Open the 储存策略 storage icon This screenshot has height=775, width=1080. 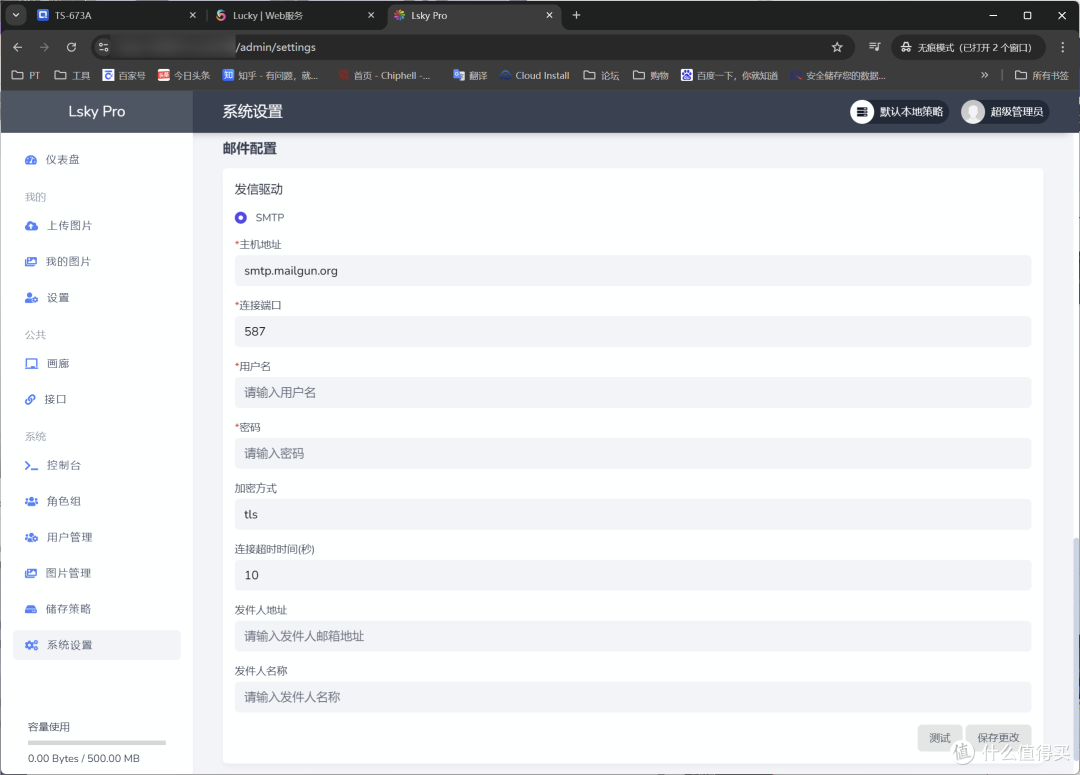tap(31, 609)
